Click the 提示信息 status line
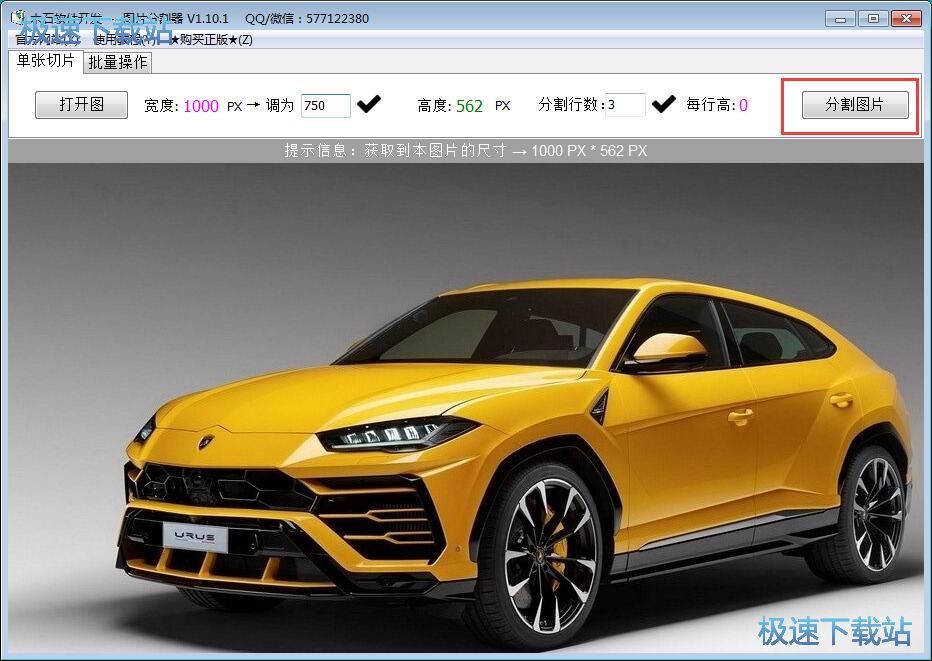This screenshot has height=661, width=932. pos(466,150)
